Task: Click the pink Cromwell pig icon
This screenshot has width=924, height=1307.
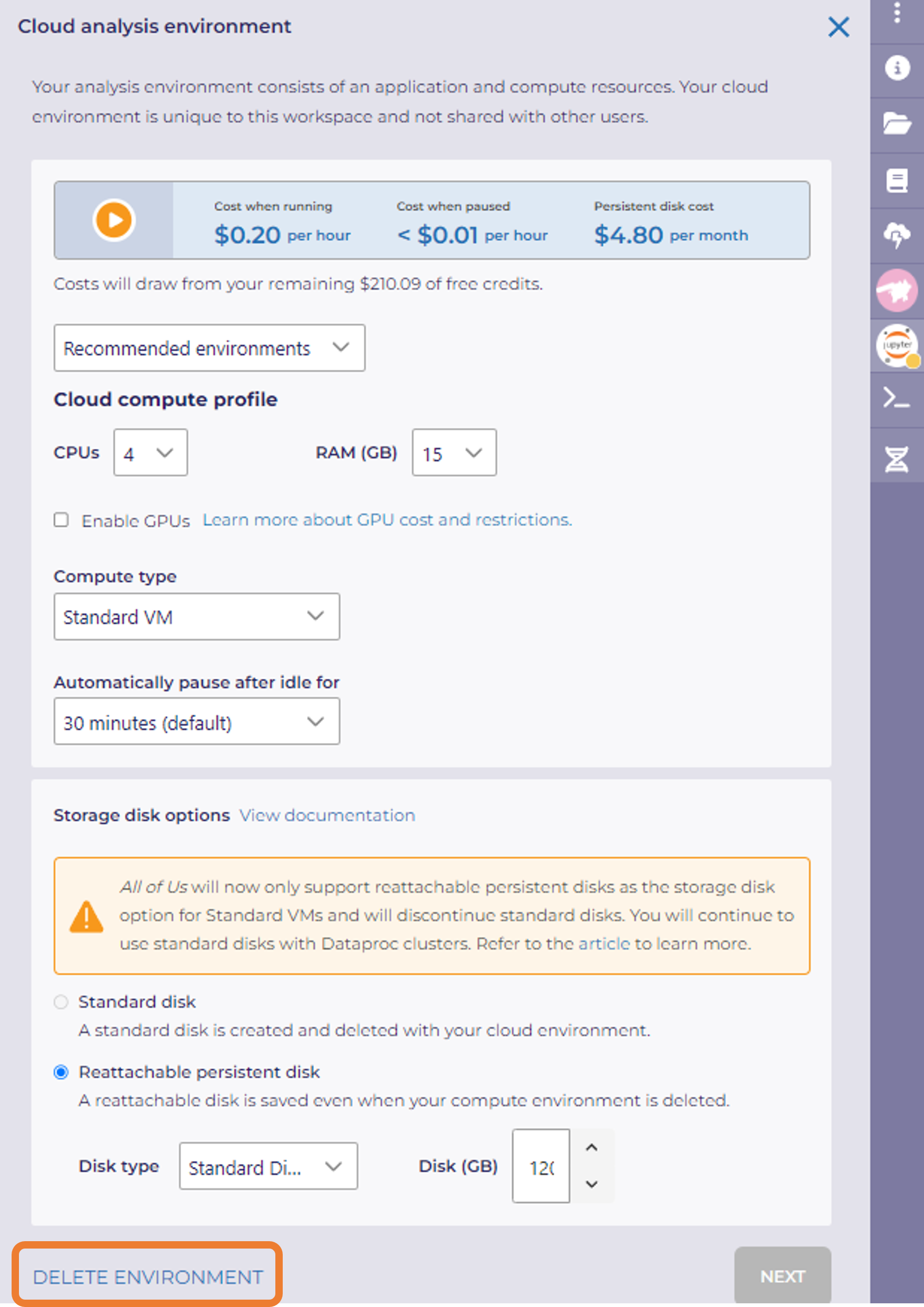Action: (897, 290)
